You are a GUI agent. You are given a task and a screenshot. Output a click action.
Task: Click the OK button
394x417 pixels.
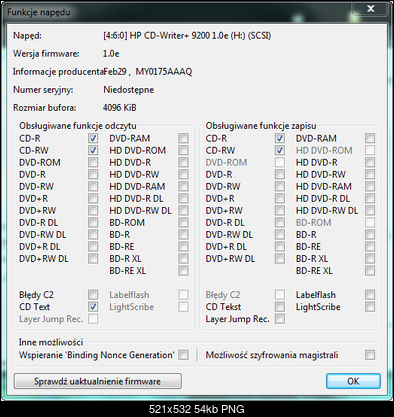point(353,381)
